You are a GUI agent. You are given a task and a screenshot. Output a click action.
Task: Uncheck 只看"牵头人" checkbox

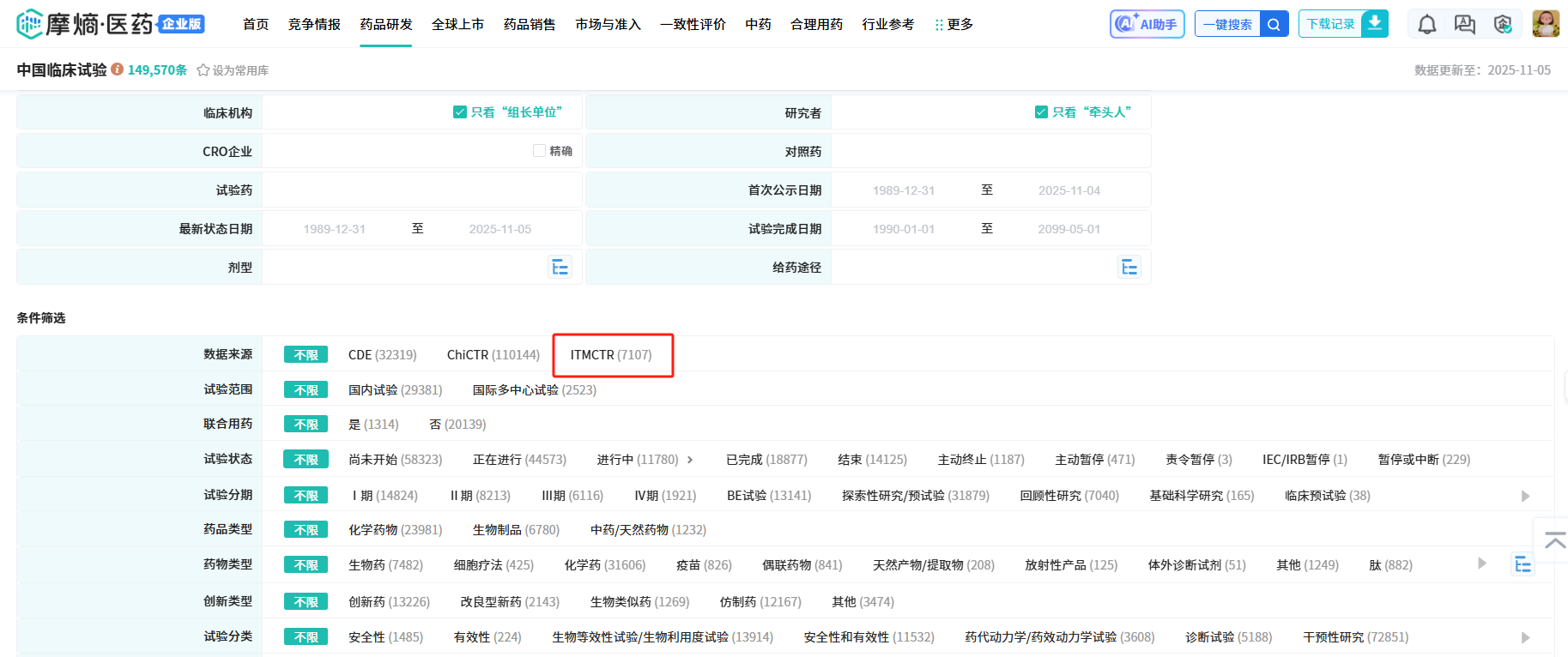pyautogui.click(x=1041, y=112)
